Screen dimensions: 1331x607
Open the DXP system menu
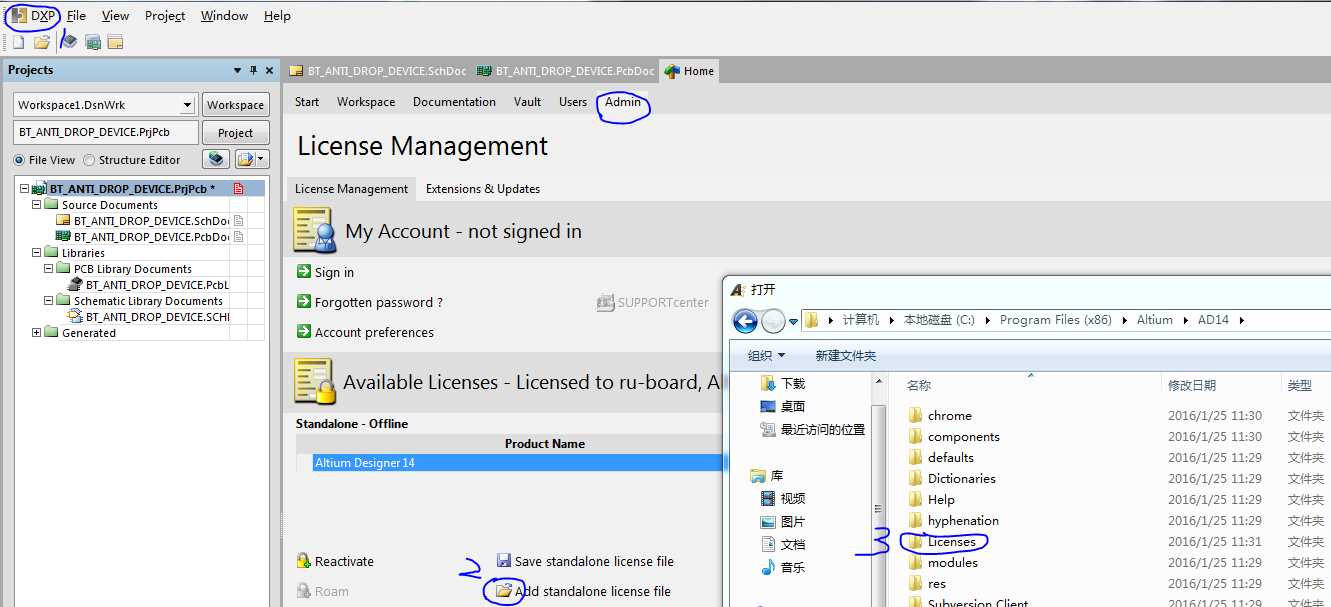tap(34, 16)
